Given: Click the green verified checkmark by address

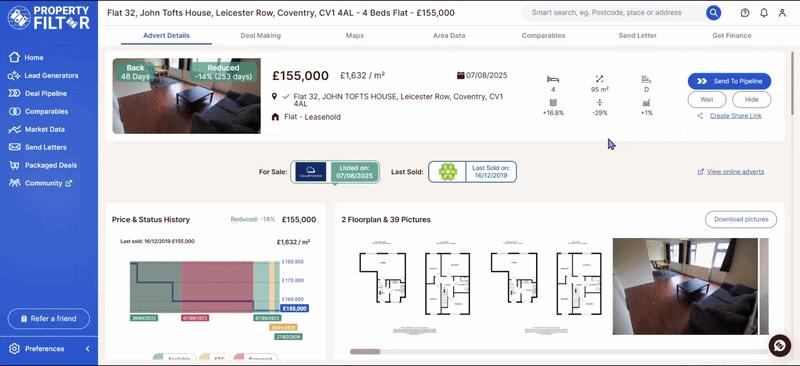Looking at the screenshot, I should point(286,96).
